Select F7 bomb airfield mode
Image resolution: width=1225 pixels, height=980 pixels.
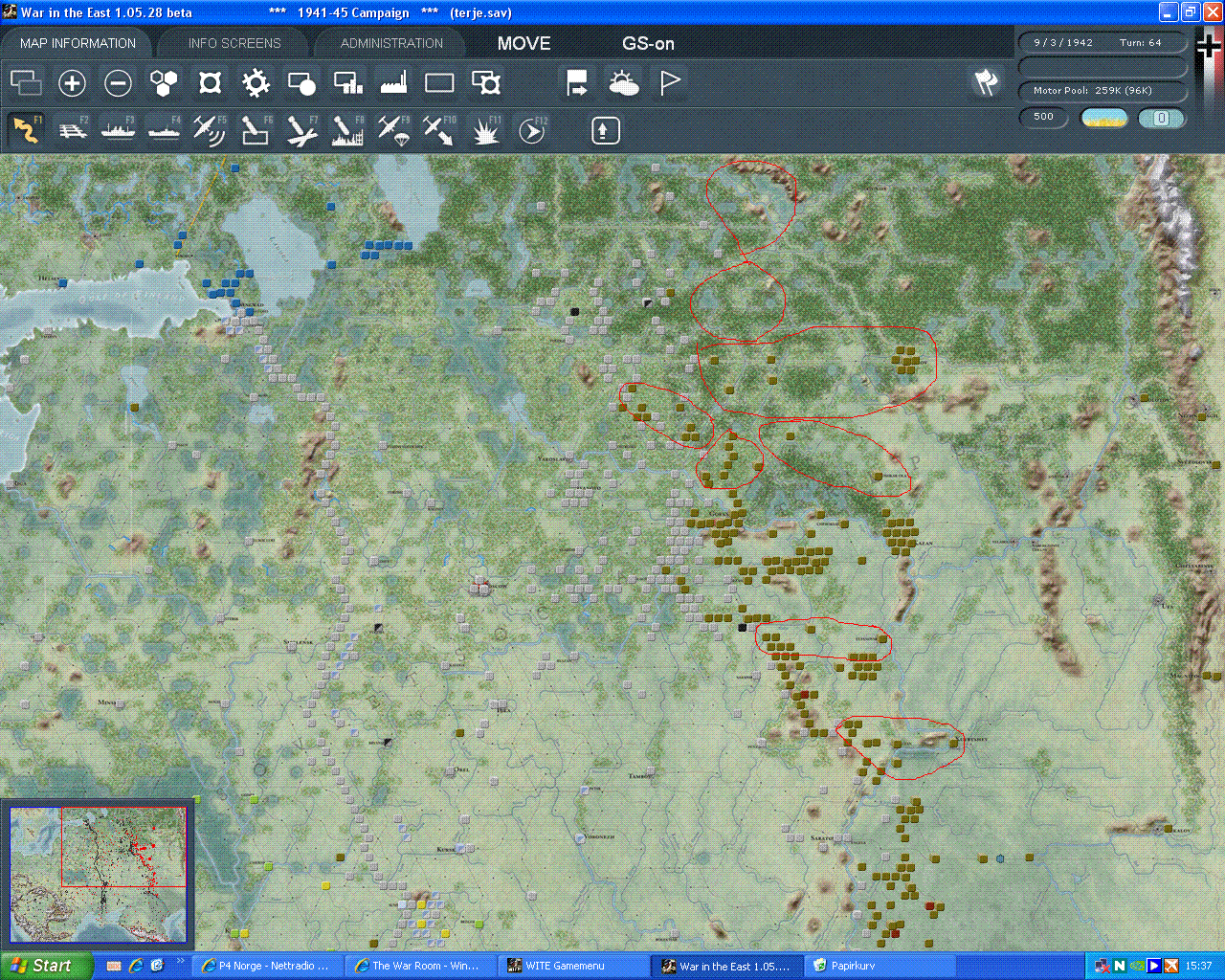coord(301,129)
